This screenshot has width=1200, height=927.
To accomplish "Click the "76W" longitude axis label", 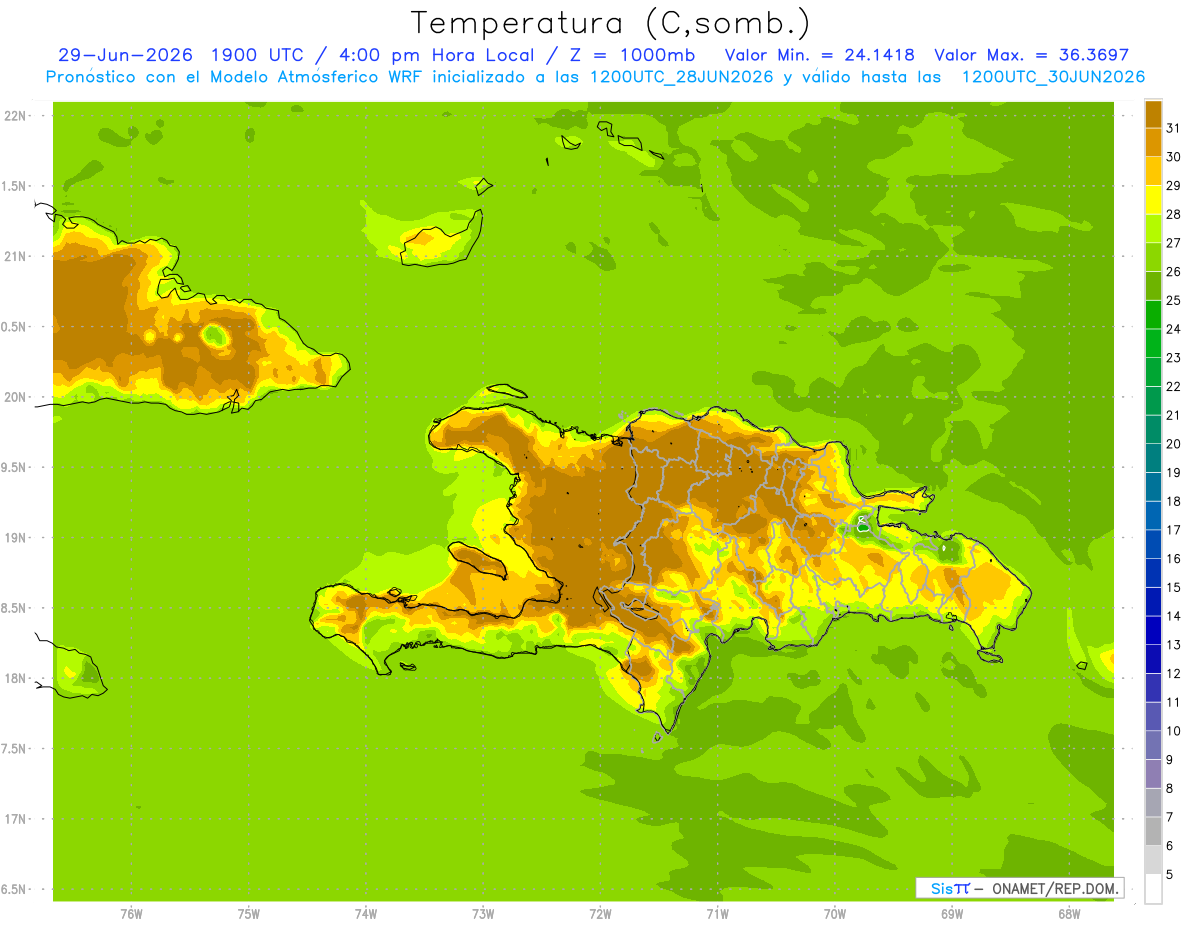I will point(131,914).
